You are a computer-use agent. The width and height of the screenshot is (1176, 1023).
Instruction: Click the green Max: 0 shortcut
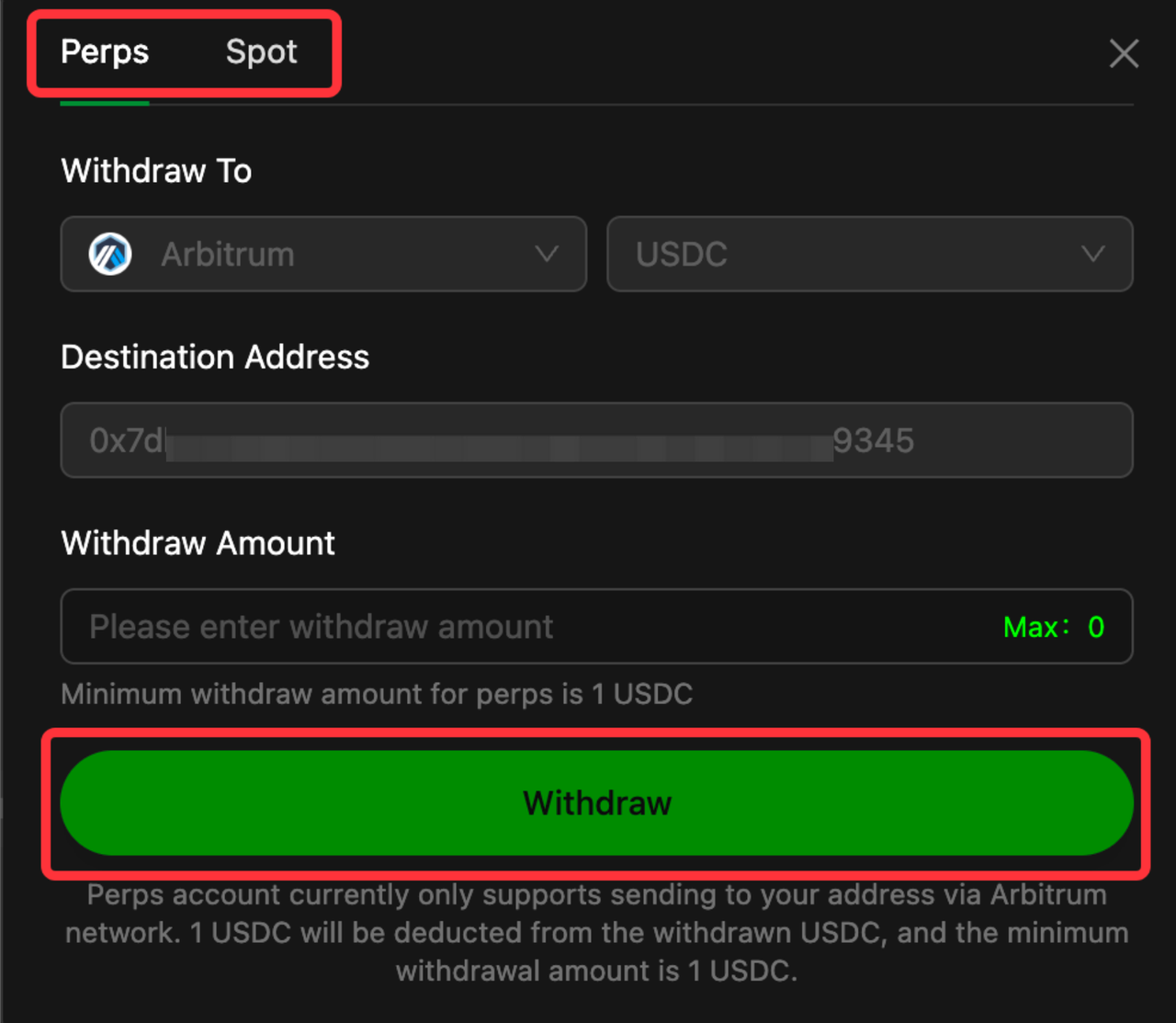[1053, 627]
